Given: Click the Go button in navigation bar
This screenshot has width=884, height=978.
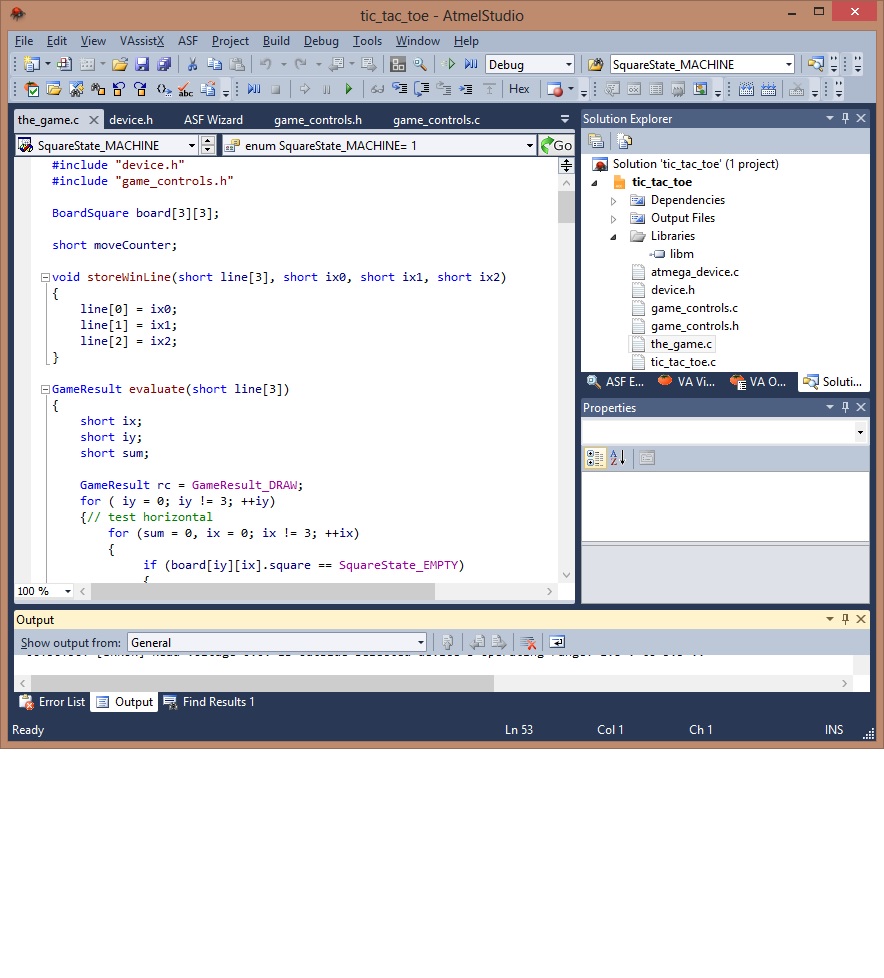Looking at the screenshot, I should point(556,145).
